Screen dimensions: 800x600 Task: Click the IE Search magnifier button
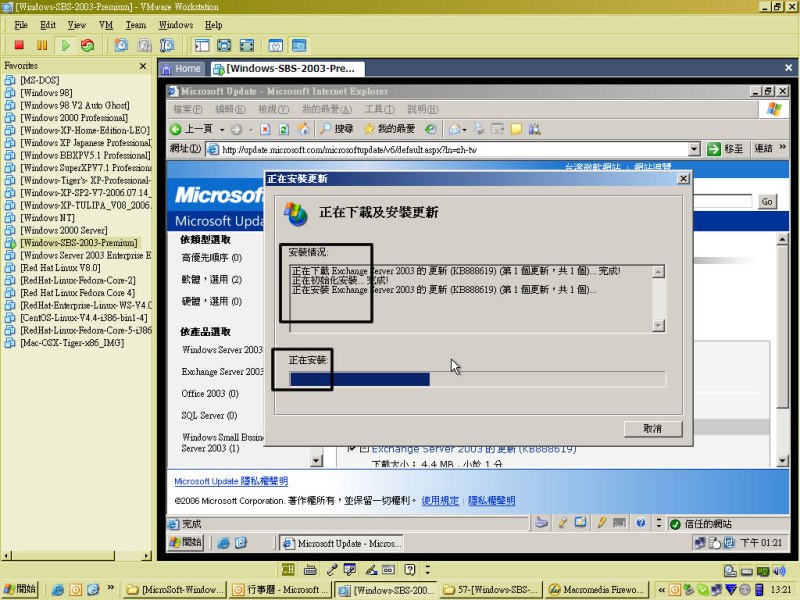click(336, 129)
